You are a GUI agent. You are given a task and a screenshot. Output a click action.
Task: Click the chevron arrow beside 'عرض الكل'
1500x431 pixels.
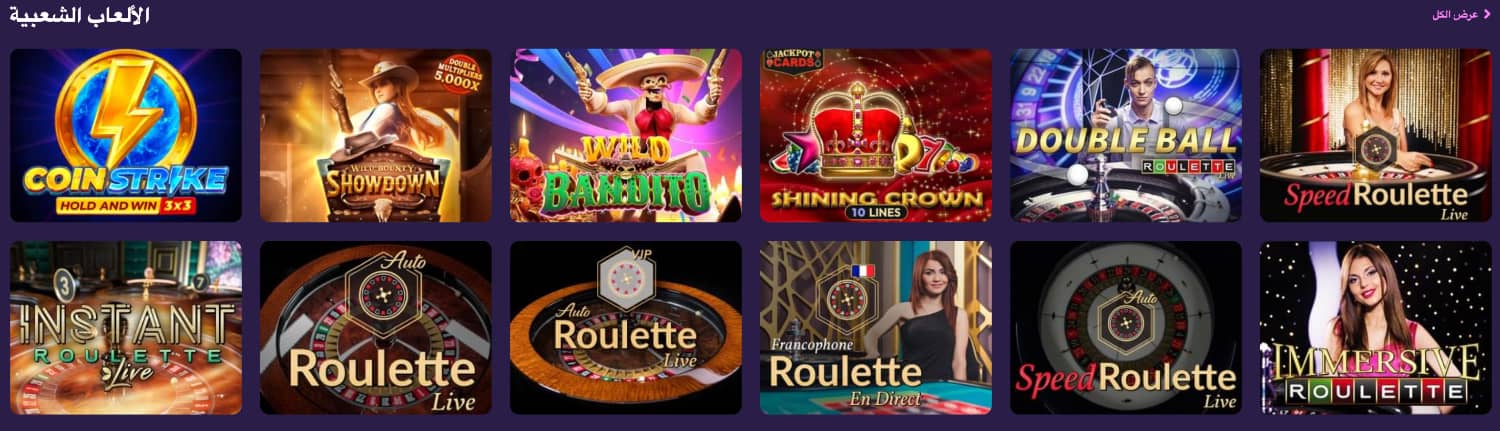[1487, 14]
